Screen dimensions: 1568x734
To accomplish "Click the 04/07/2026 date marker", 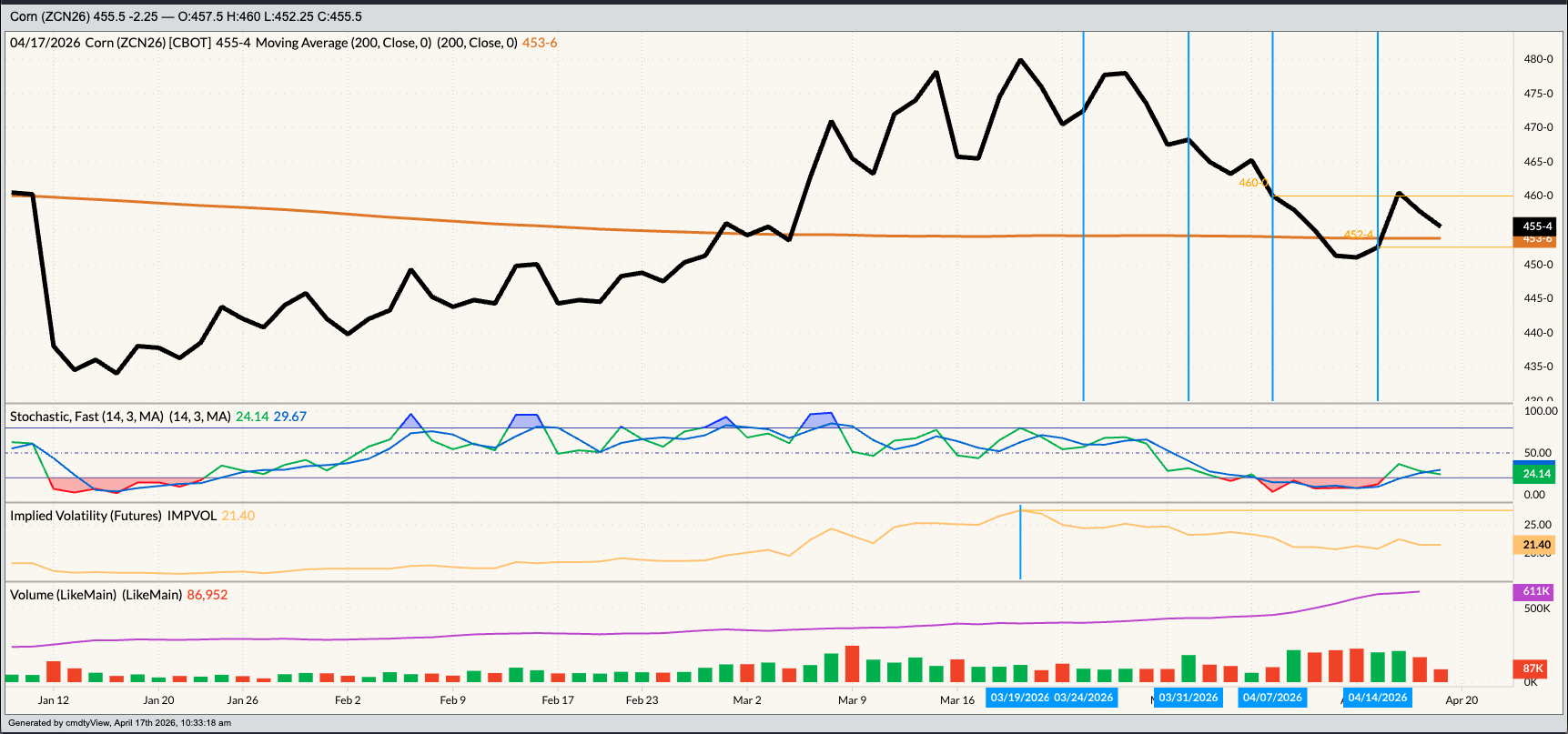I will coord(1272,698).
